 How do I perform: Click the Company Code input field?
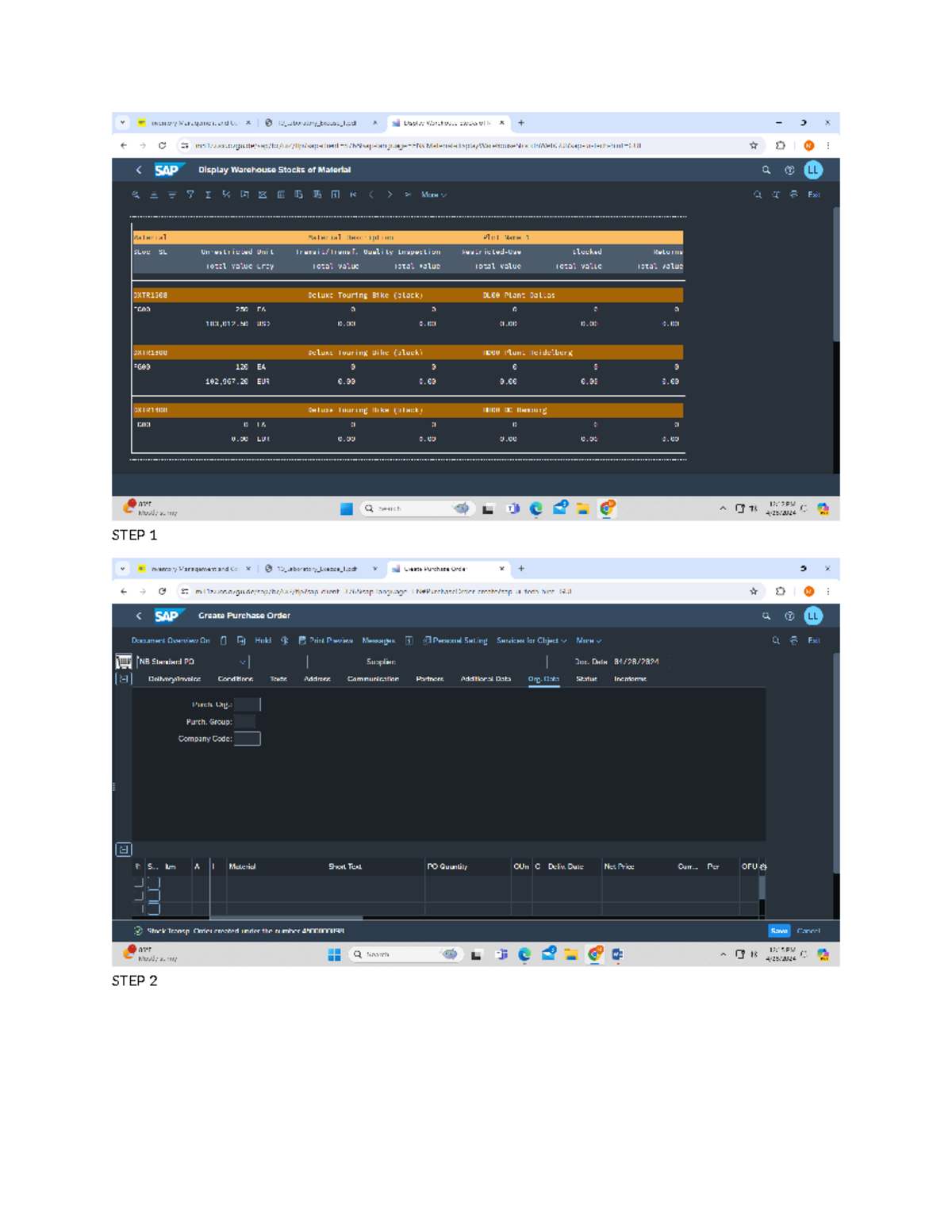[247, 739]
